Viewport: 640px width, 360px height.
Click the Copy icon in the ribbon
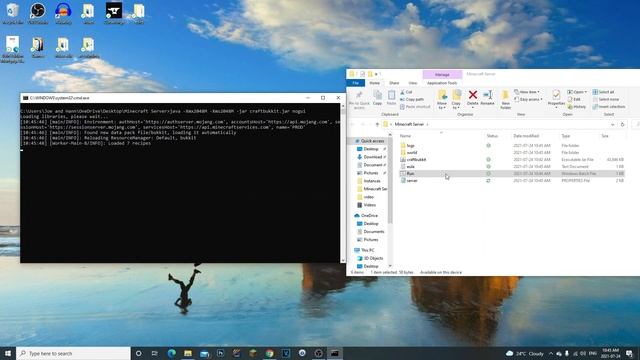pyautogui.click(x=378, y=98)
